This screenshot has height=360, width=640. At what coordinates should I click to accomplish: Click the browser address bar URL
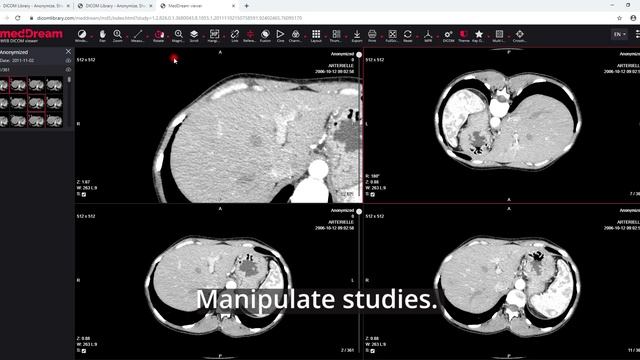click(169, 18)
